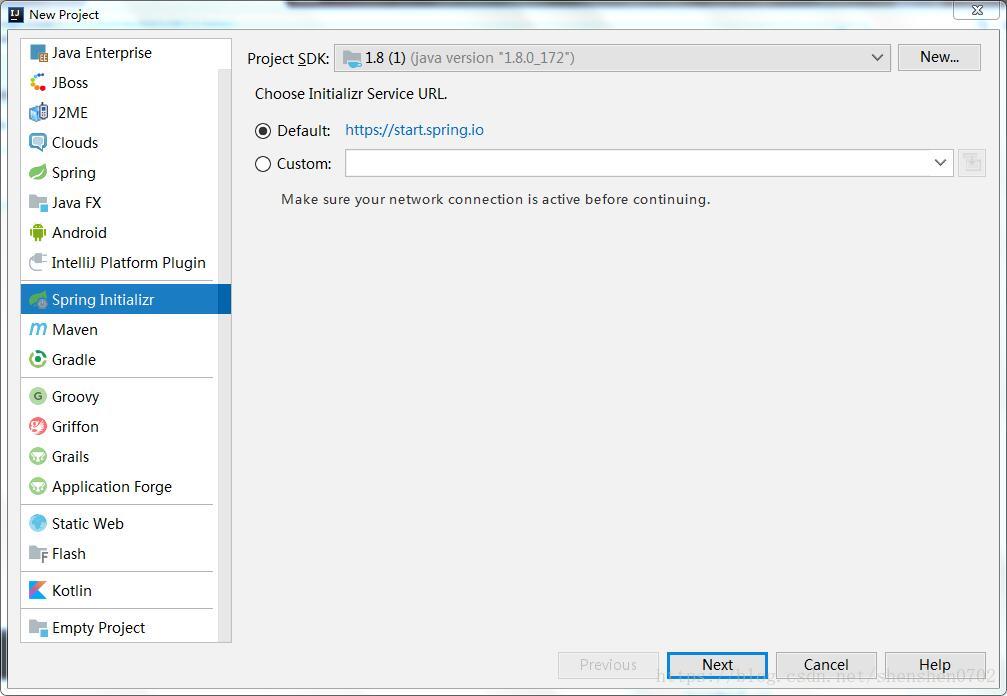Click the Grails green icon

[38, 457]
